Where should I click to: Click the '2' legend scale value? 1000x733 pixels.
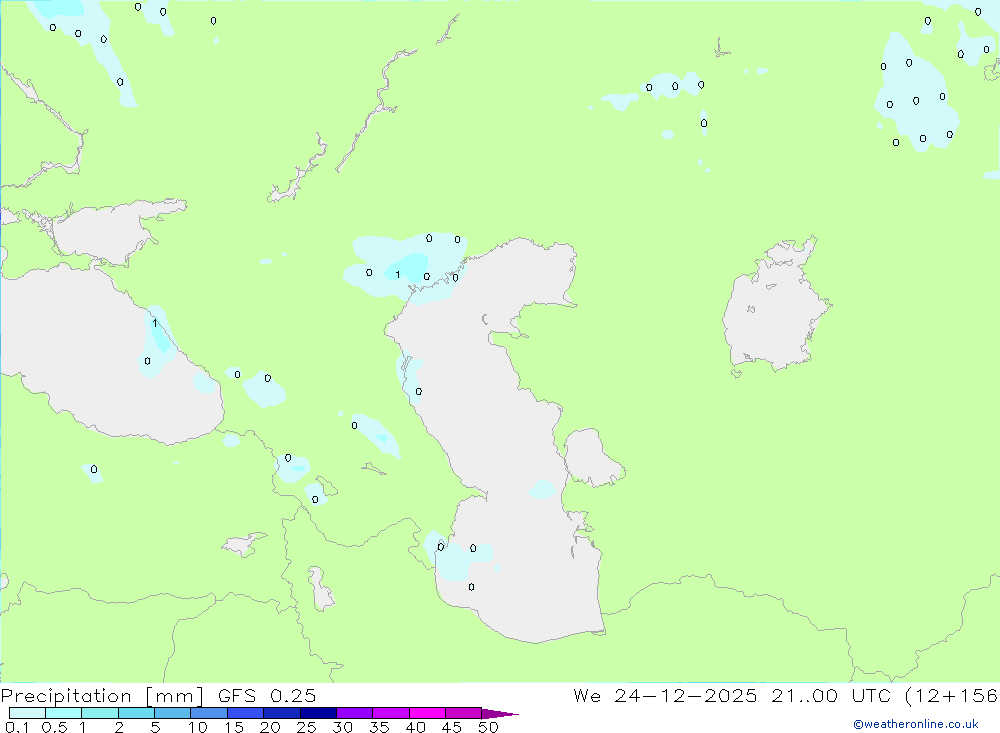click(x=119, y=727)
